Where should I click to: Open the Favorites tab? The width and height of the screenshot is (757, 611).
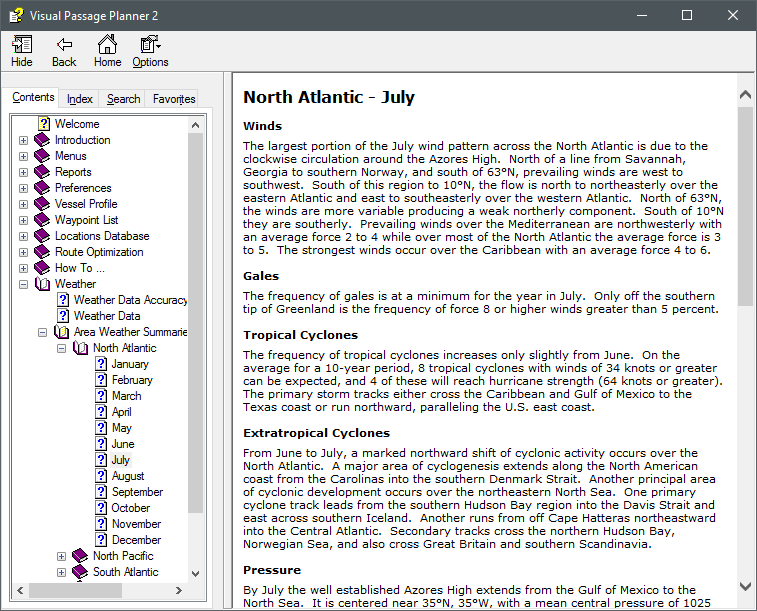coord(174,99)
